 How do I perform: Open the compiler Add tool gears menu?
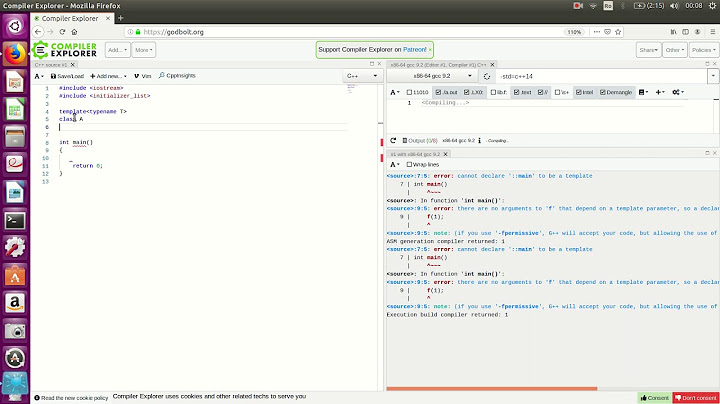click(x=678, y=92)
